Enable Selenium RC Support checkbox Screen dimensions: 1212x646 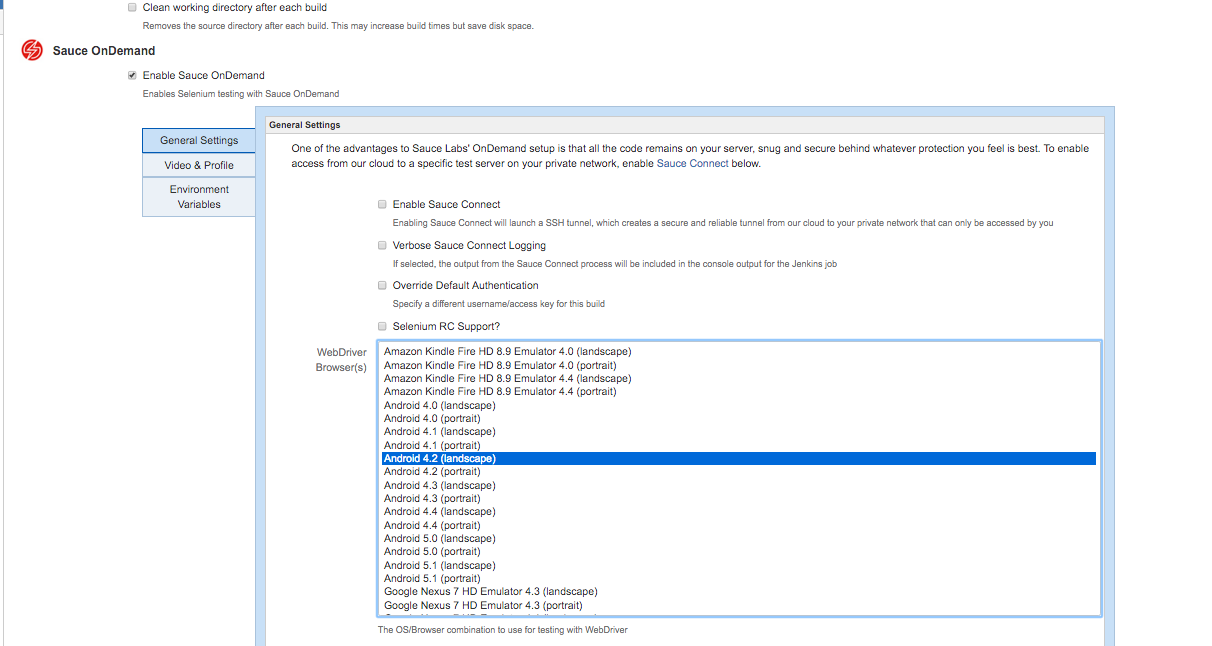[x=382, y=326]
